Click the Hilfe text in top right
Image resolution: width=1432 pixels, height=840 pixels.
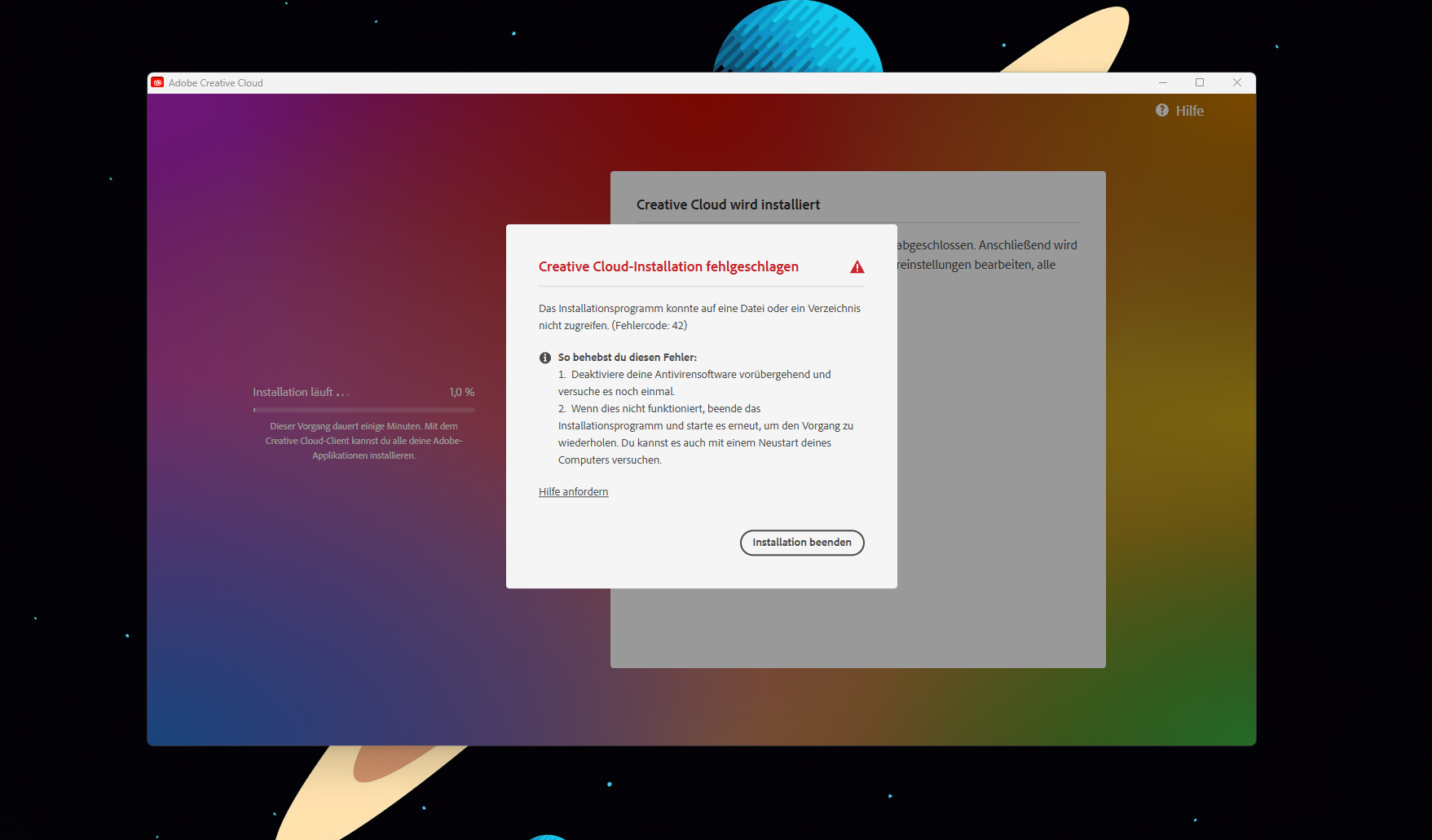tap(1190, 111)
